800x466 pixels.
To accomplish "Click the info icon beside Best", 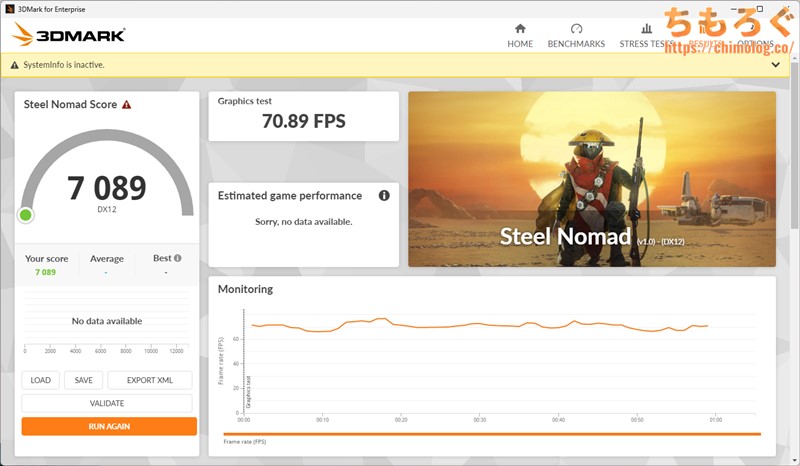I will click(x=178, y=258).
